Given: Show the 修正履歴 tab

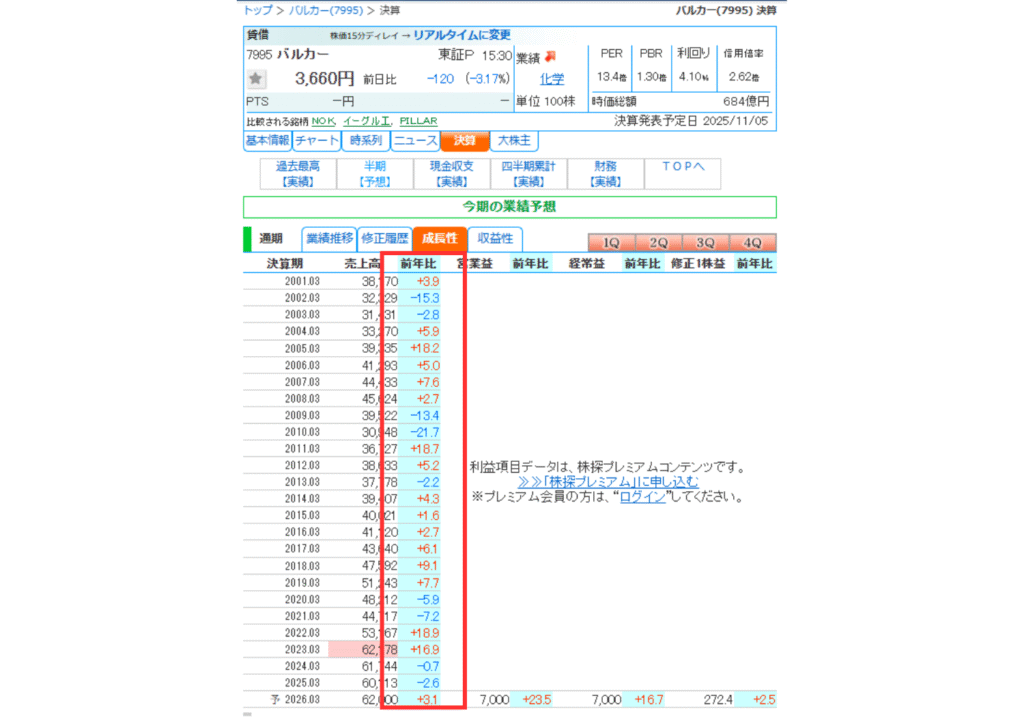Looking at the screenshot, I should (x=384, y=239).
